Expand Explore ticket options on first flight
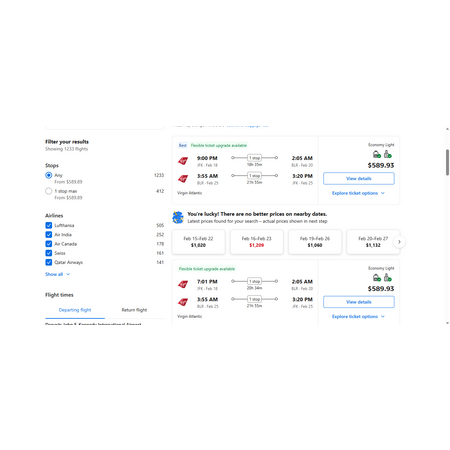 click(x=358, y=193)
